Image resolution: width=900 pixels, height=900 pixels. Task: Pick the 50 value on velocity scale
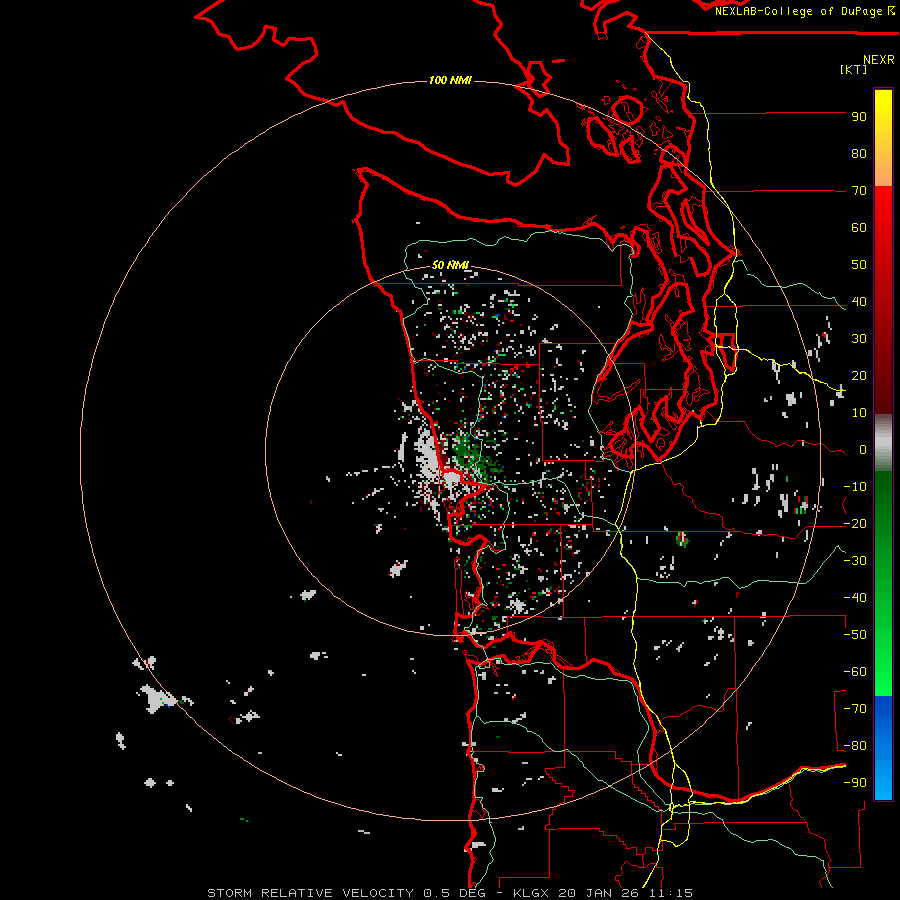coord(859,265)
